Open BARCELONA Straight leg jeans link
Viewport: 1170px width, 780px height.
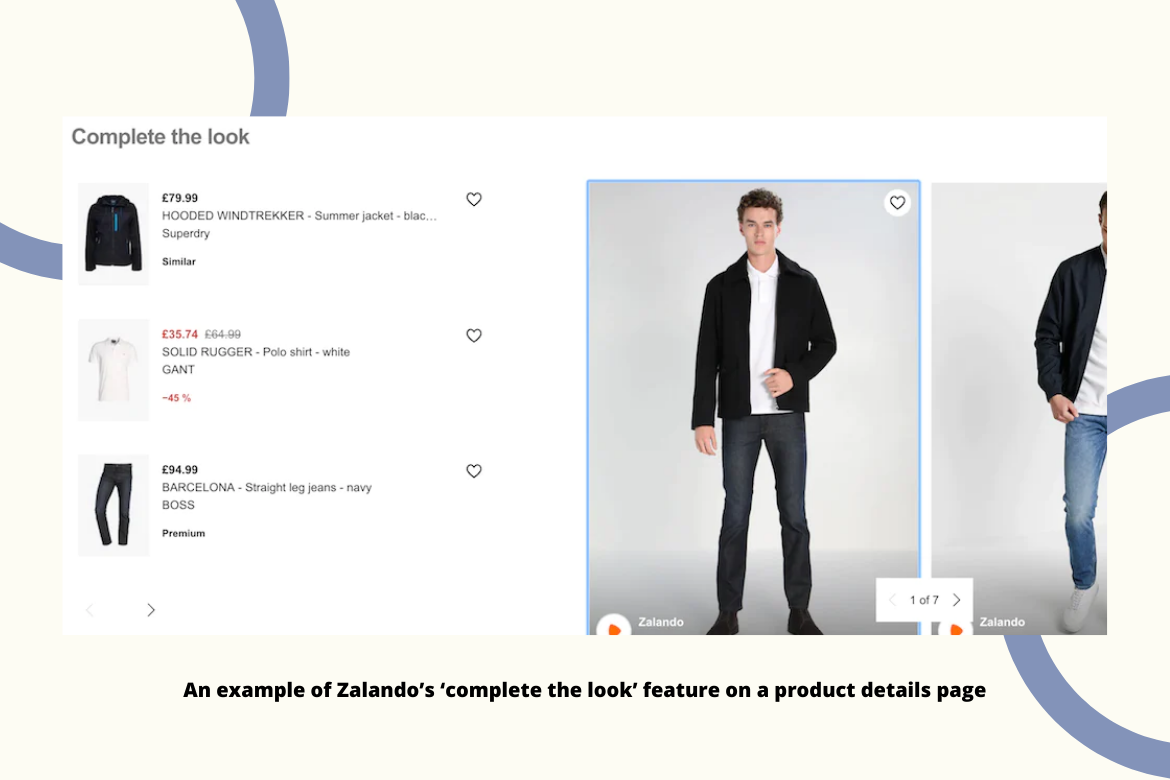pos(266,487)
